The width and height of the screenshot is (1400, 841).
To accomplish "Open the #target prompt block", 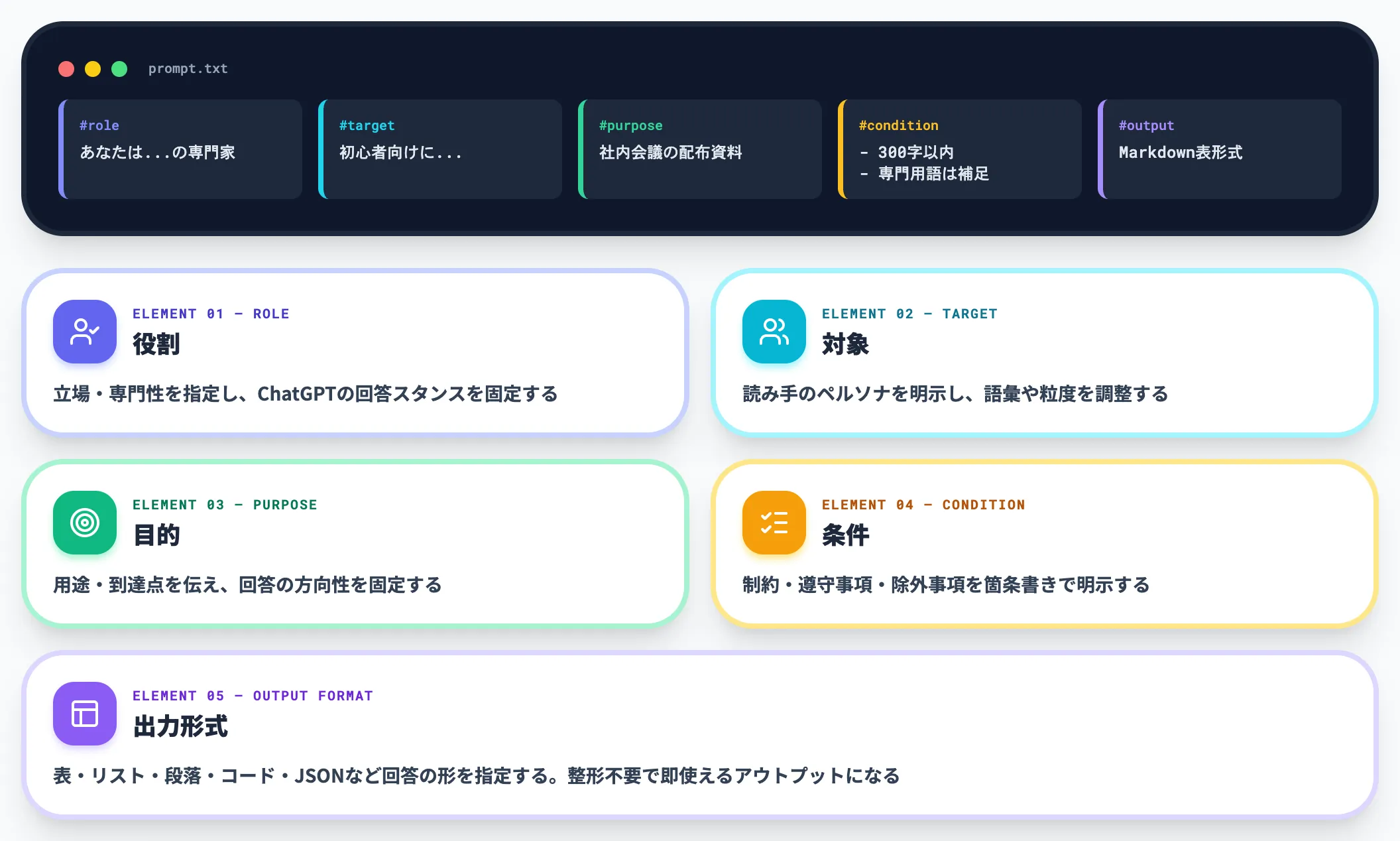I will (440, 149).
